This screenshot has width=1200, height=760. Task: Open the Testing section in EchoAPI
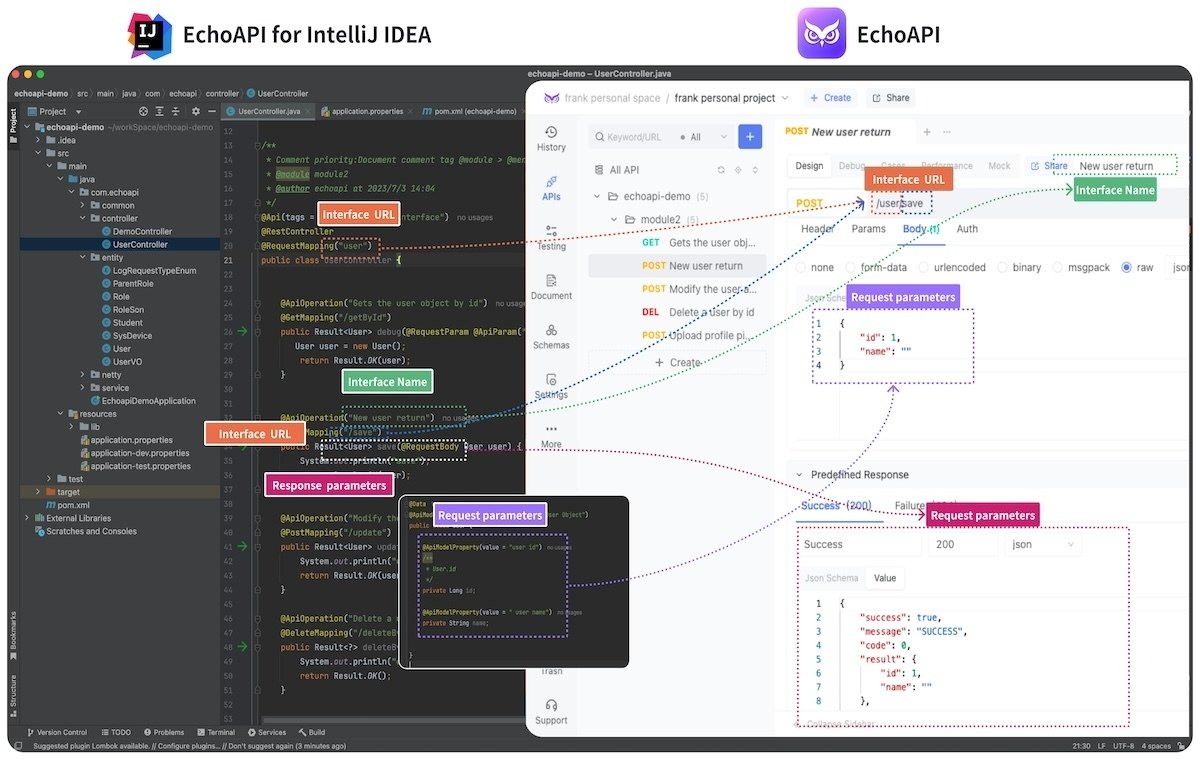[551, 237]
